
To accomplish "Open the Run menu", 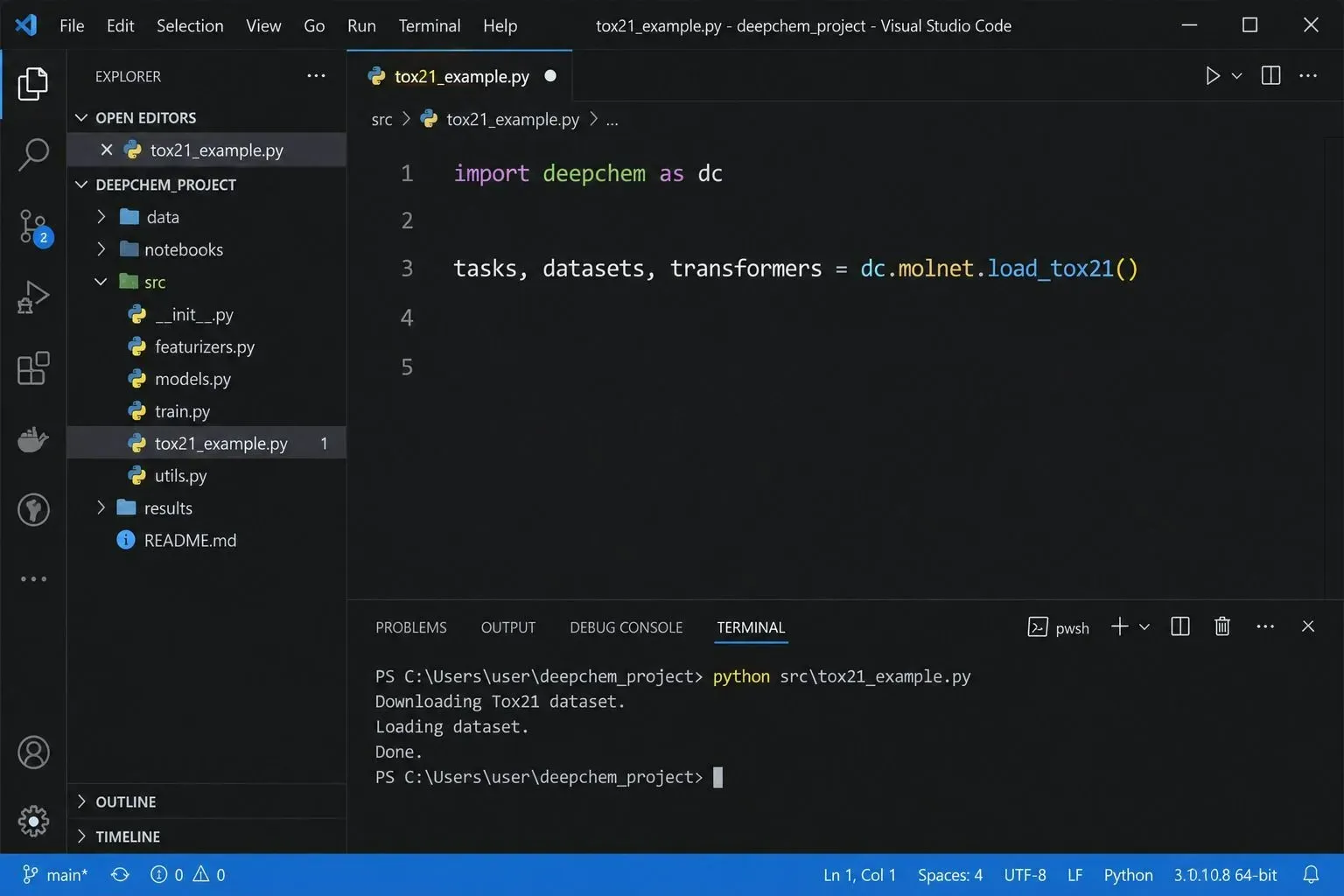I will click(361, 25).
